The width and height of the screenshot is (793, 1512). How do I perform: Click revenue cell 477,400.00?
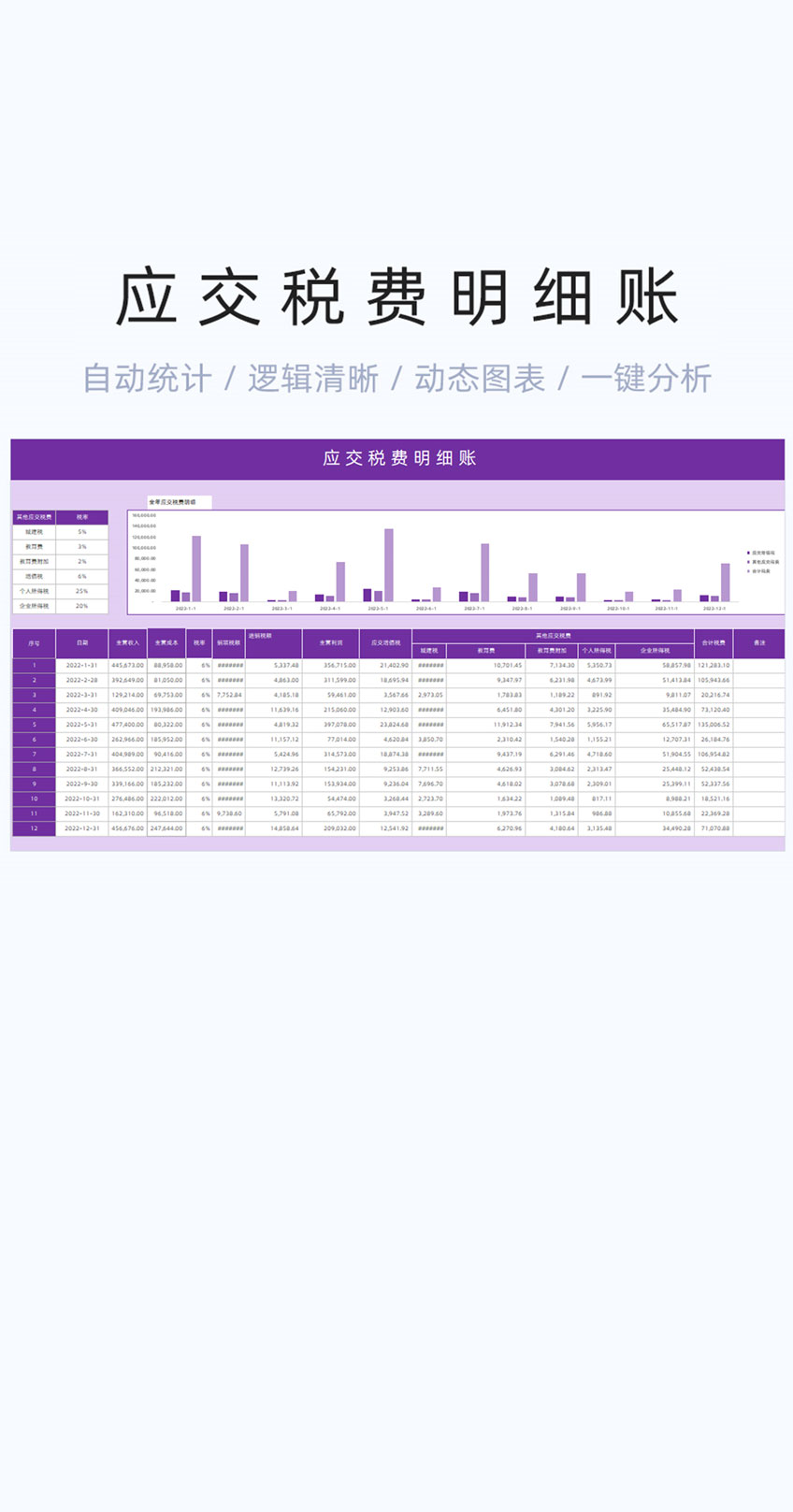pos(128,725)
